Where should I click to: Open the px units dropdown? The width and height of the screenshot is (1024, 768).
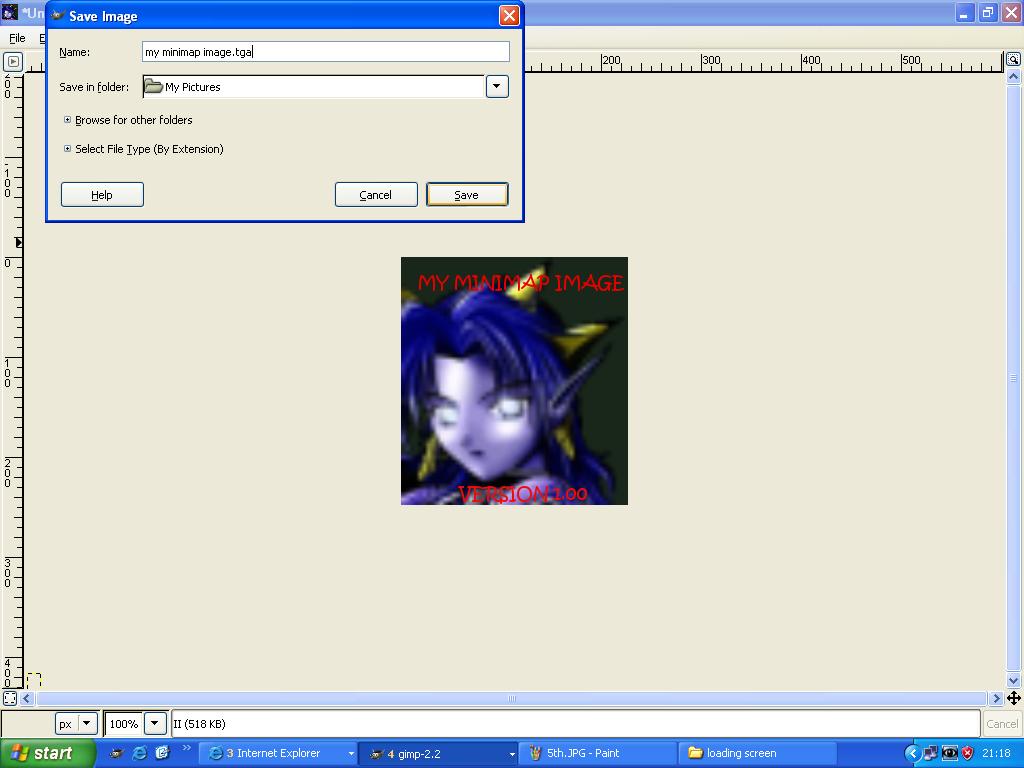(x=87, y=723)
